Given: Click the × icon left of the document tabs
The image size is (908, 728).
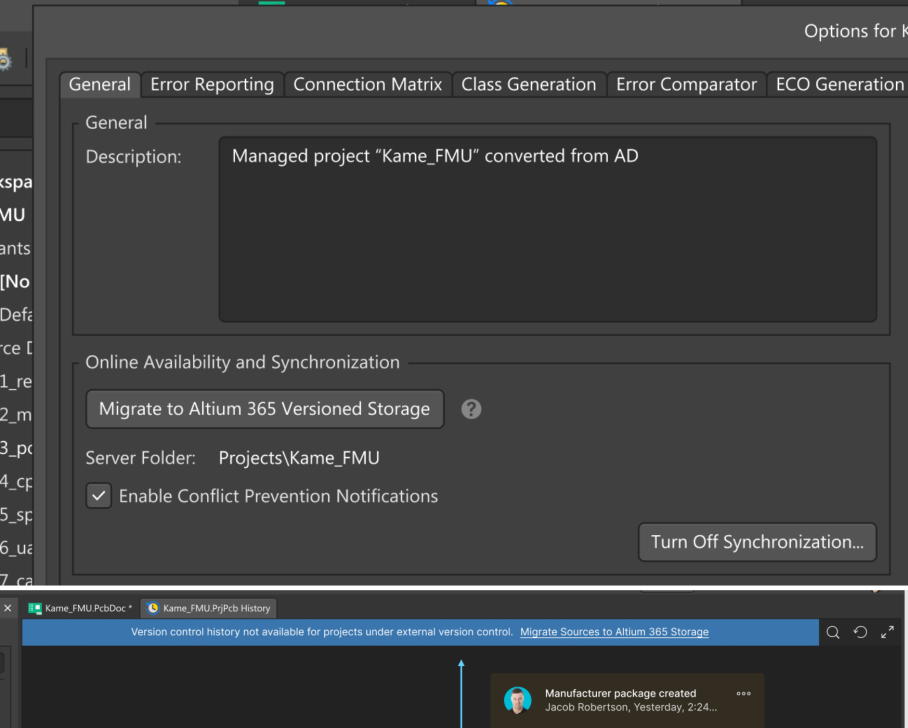Looking at the screenshot, I should [x=8, y=607].
